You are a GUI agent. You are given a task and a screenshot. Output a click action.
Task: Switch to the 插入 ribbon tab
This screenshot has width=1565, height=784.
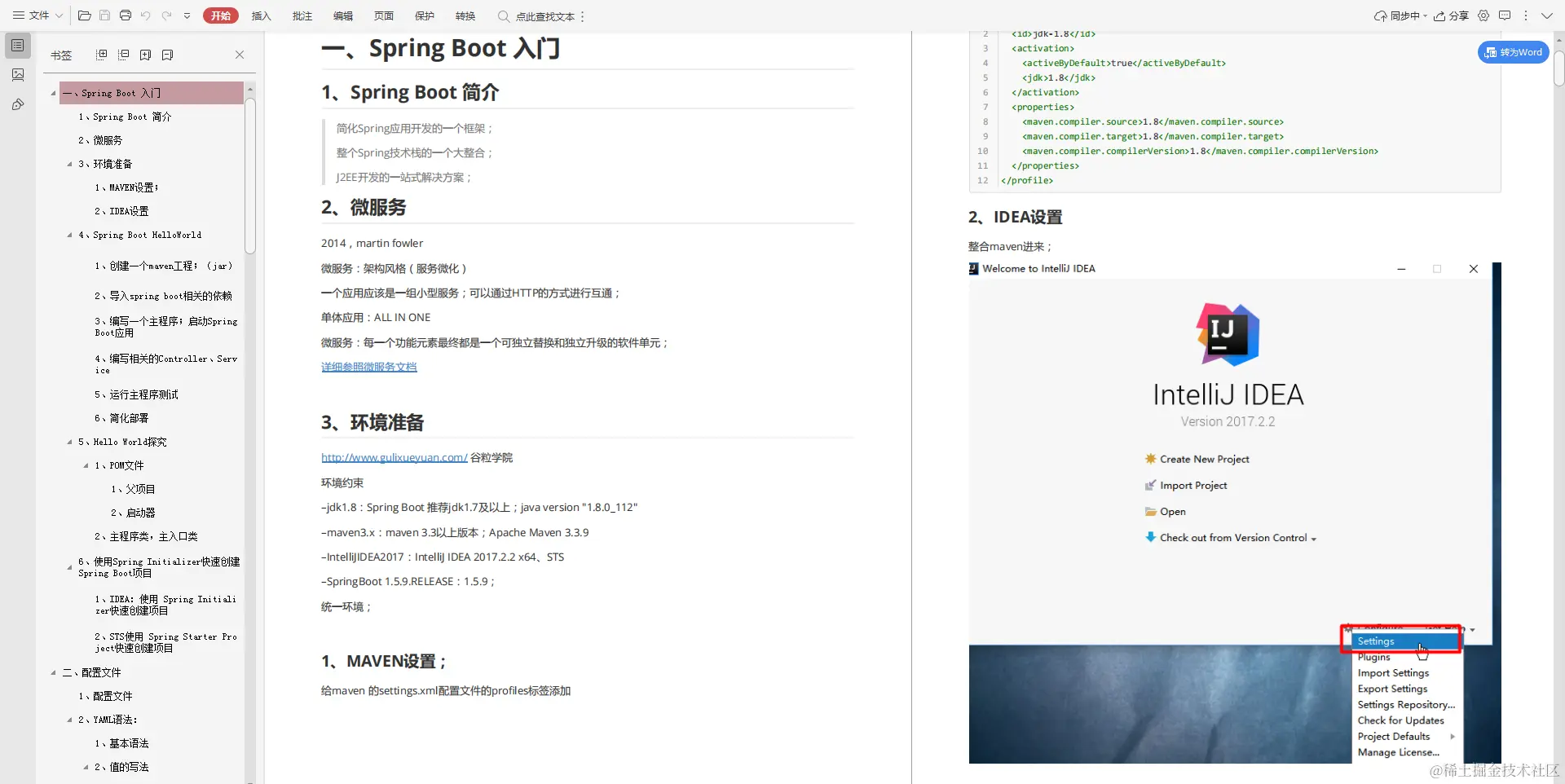click(261, 15)
